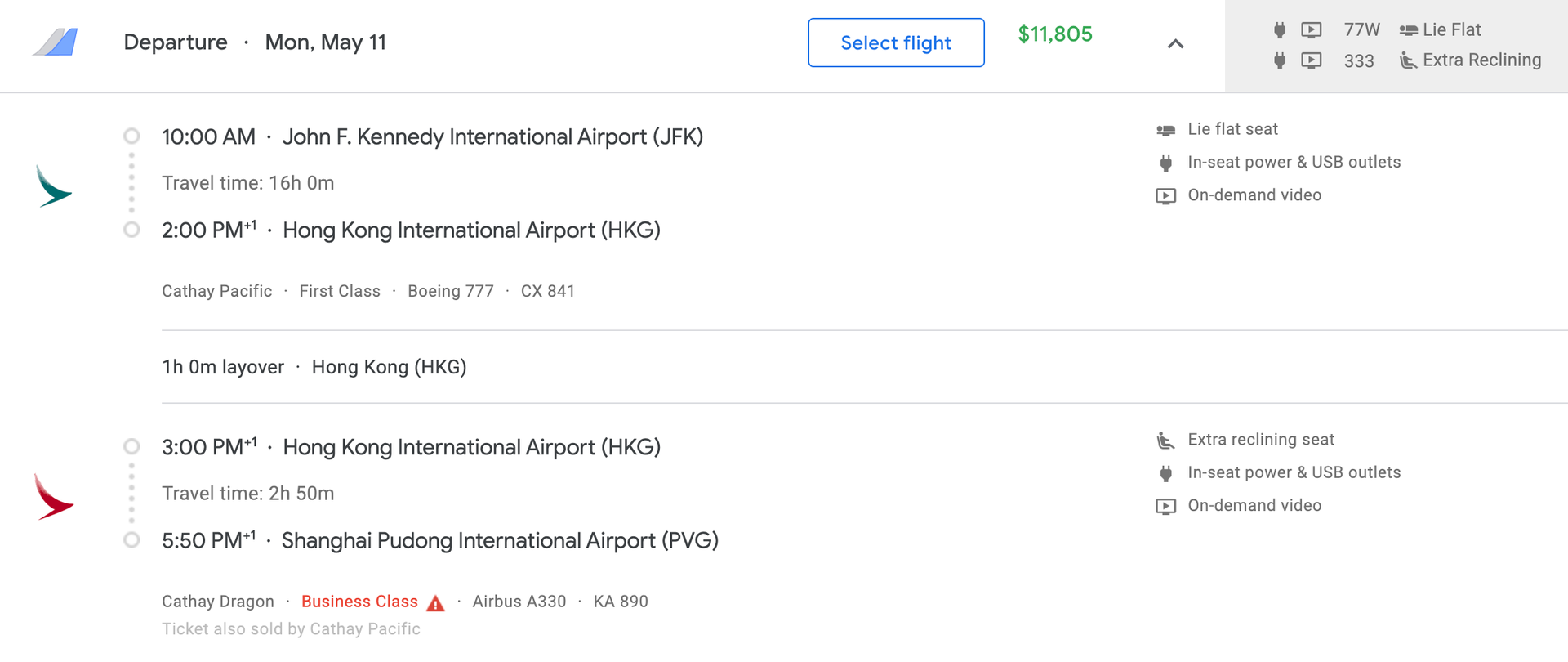Click the PVG arrival stop circle
Viewport: 1568px width, 662px height.
pos(131,540)
